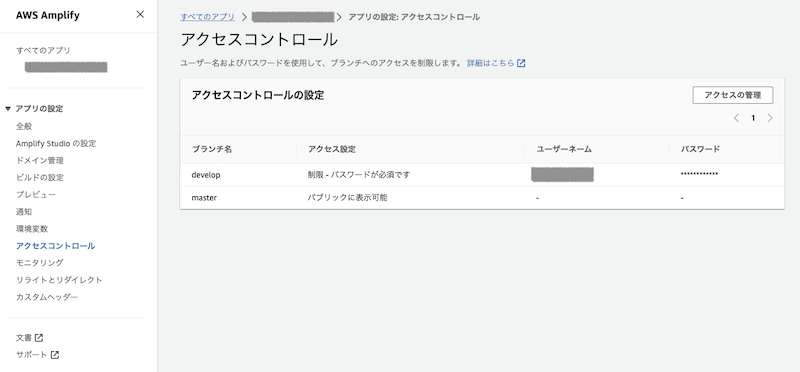The image size is (800, 372).
Task: Click パブリックに表示可能 cell
Action: tap(347, 197)
